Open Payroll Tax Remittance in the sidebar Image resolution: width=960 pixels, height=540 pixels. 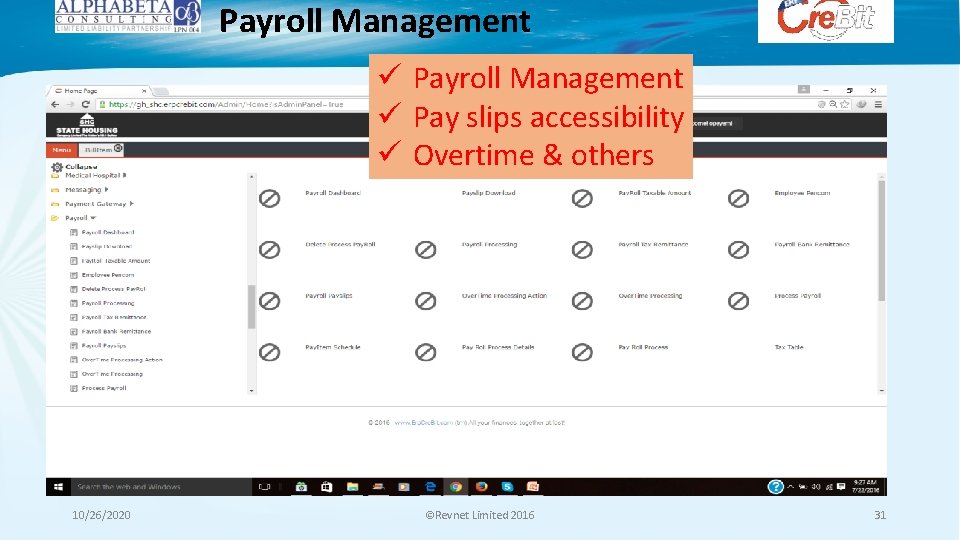click(114, 317)
